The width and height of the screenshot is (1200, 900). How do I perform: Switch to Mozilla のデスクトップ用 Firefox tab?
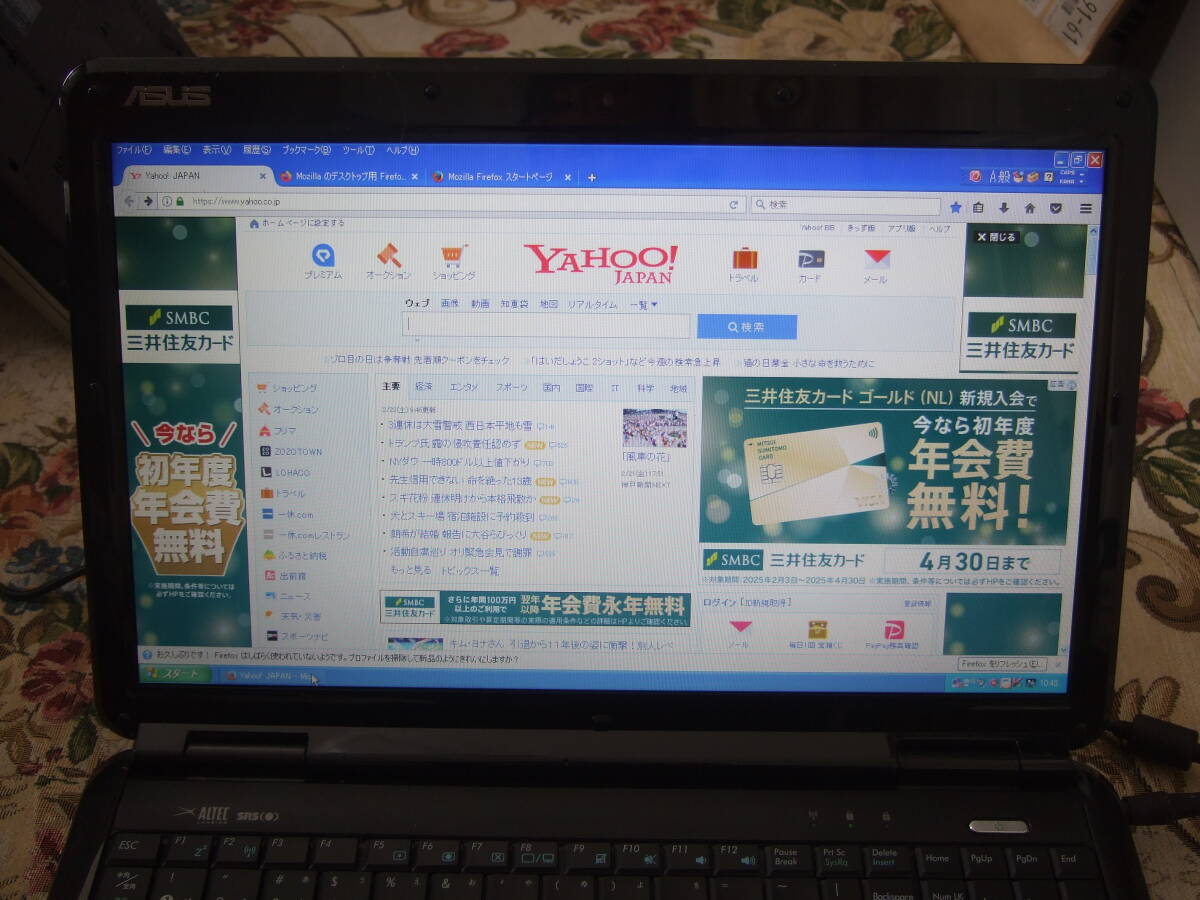click(x=348, y=177)
